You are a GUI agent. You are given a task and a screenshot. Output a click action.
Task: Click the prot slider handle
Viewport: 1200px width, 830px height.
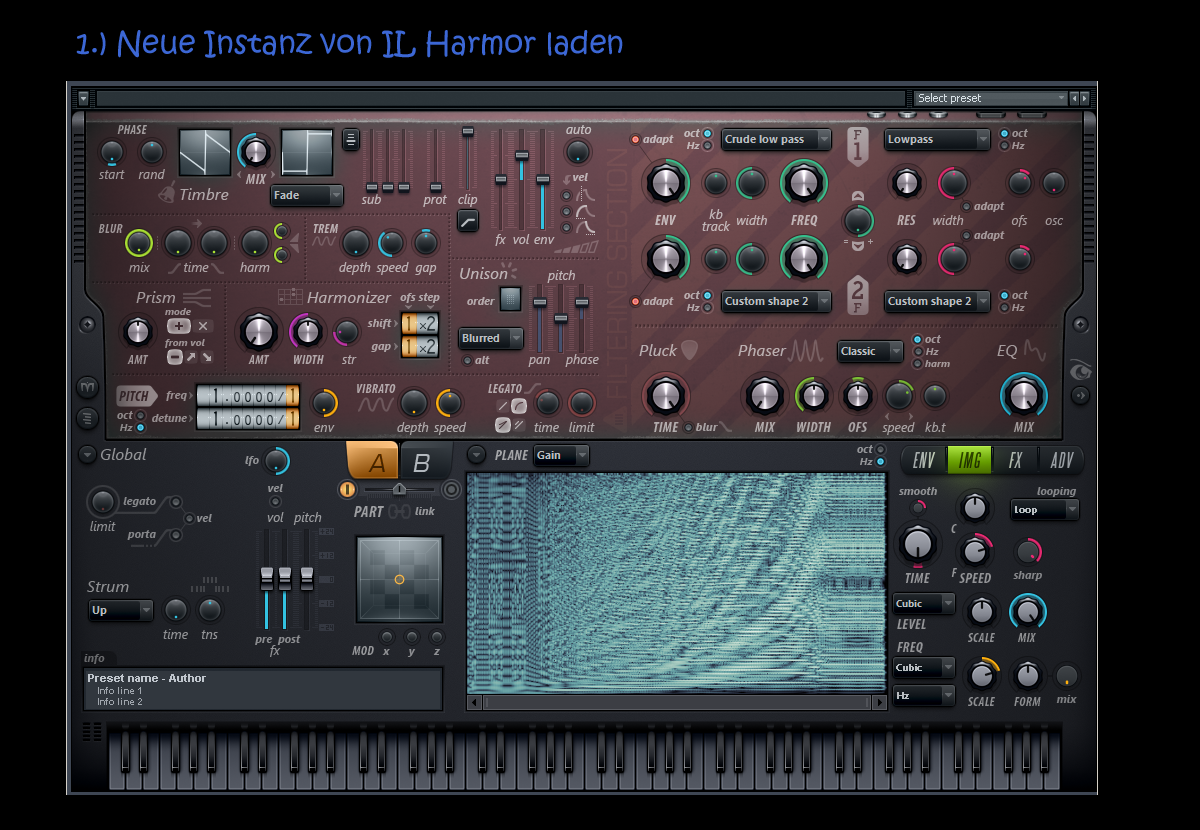click(435, 187)
